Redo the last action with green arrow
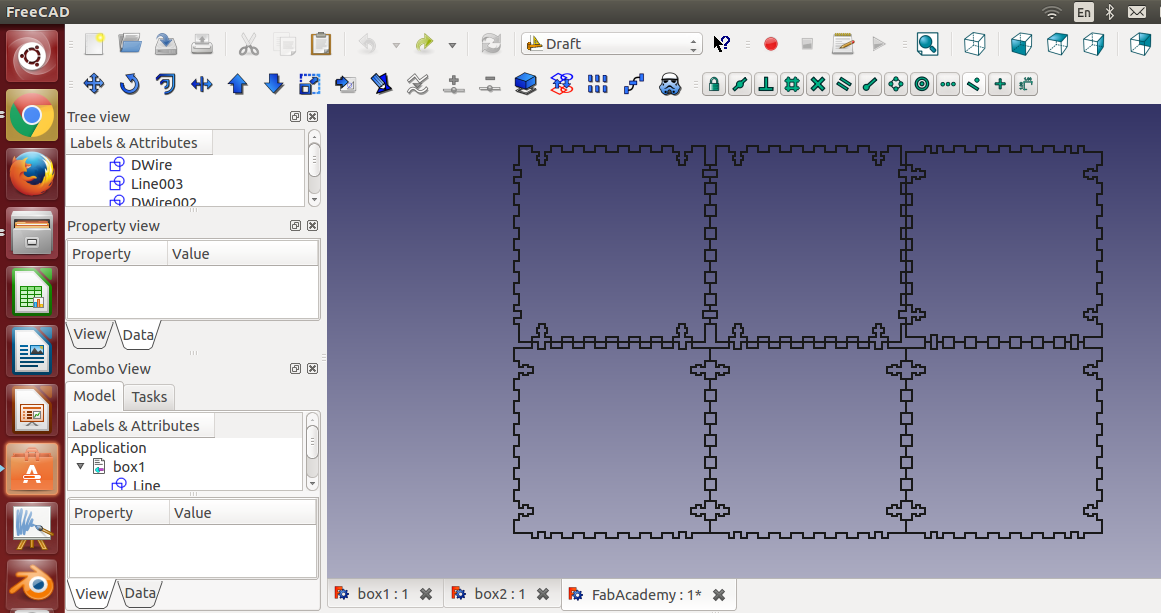The width and height of the screenshot is (1161, 613). (424, 44)
